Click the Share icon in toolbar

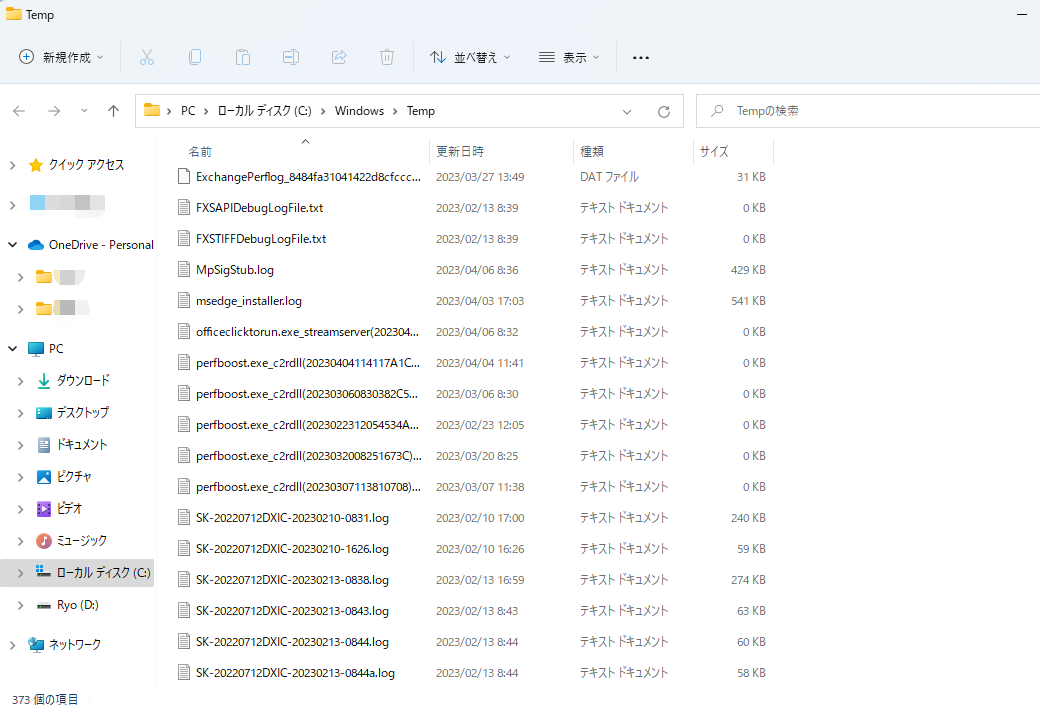click(339, 57)
